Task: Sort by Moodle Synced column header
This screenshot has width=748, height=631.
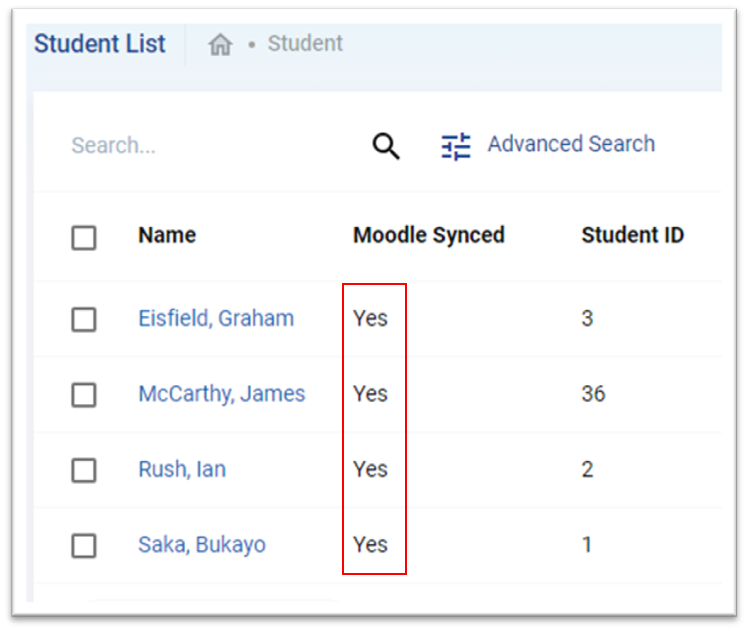Action: tap(428, 236)
